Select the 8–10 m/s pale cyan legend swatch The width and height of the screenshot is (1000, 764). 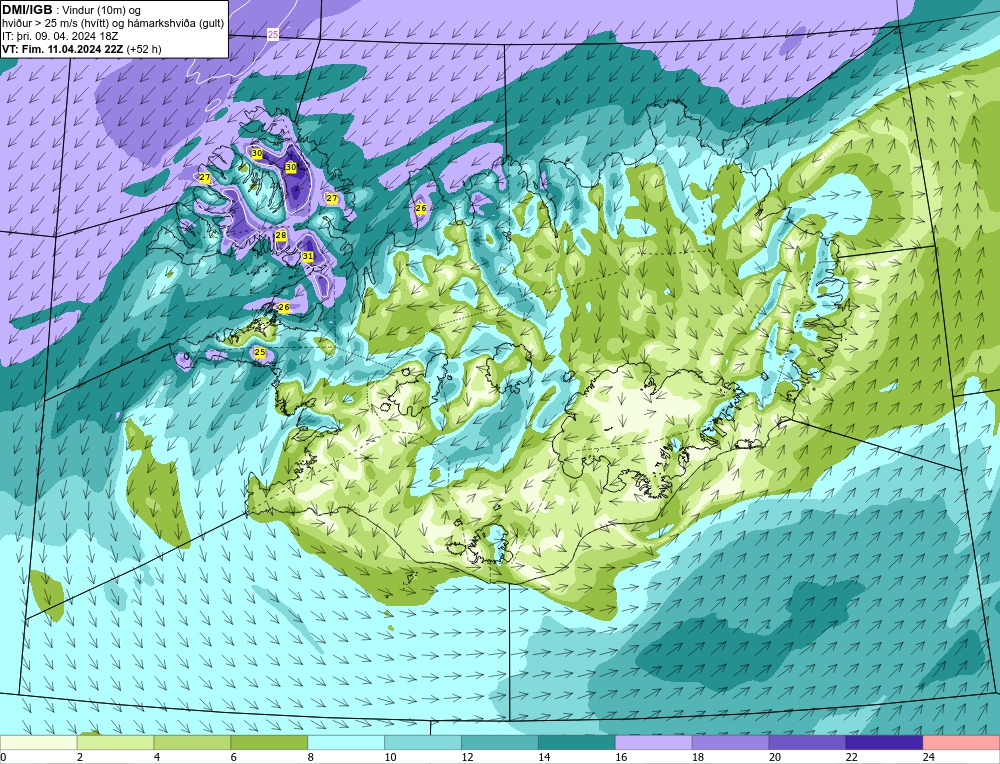tap(346, 743)
